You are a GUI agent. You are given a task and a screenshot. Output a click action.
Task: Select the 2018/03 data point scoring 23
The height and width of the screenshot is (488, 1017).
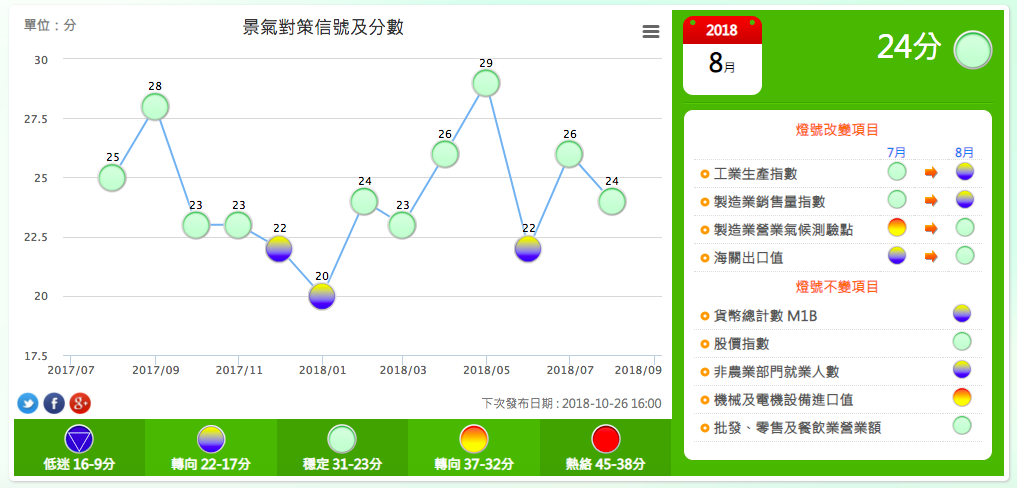(x=402, y=225)
